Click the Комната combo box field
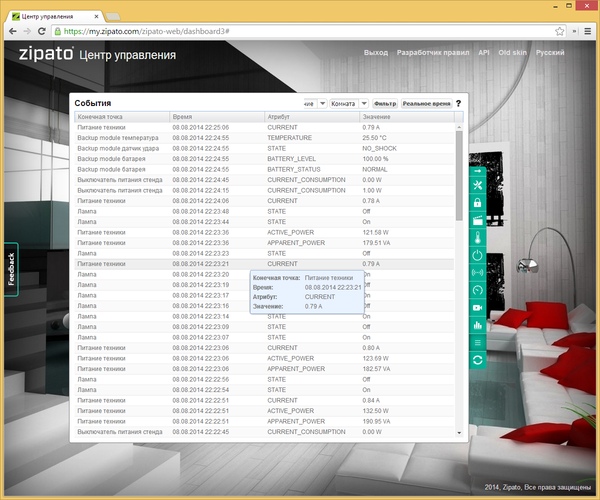This screenshot has height=500, width=600. (x=344, y=103)
